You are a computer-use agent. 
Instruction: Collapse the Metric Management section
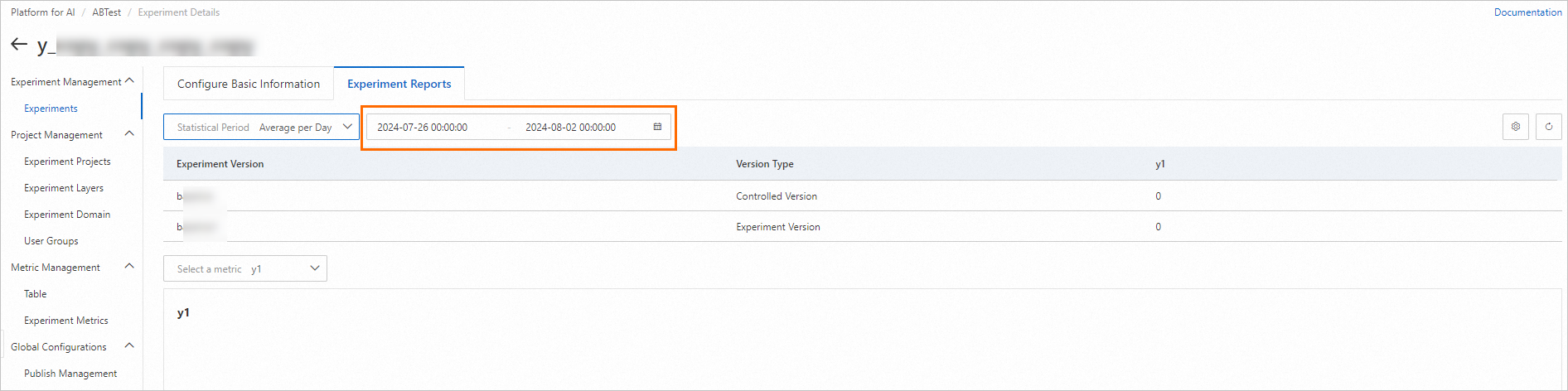(129, 267)
